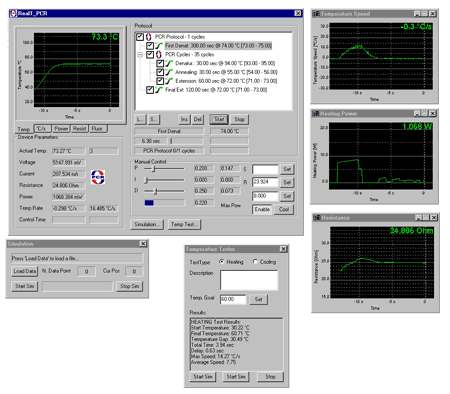
Task: Close the Temperature Tester window
Action: (x=283, y=249)
